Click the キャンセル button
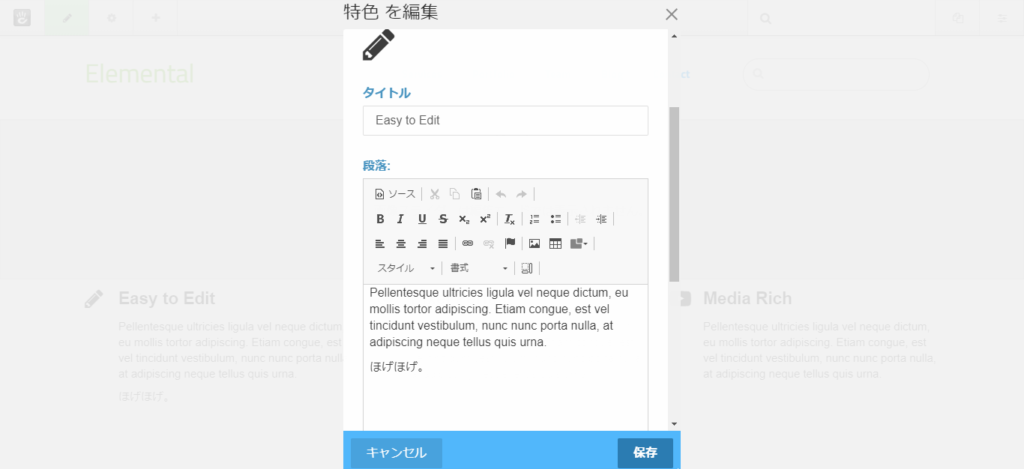Viewport: 1024px width, 469px height. [396, 453]
